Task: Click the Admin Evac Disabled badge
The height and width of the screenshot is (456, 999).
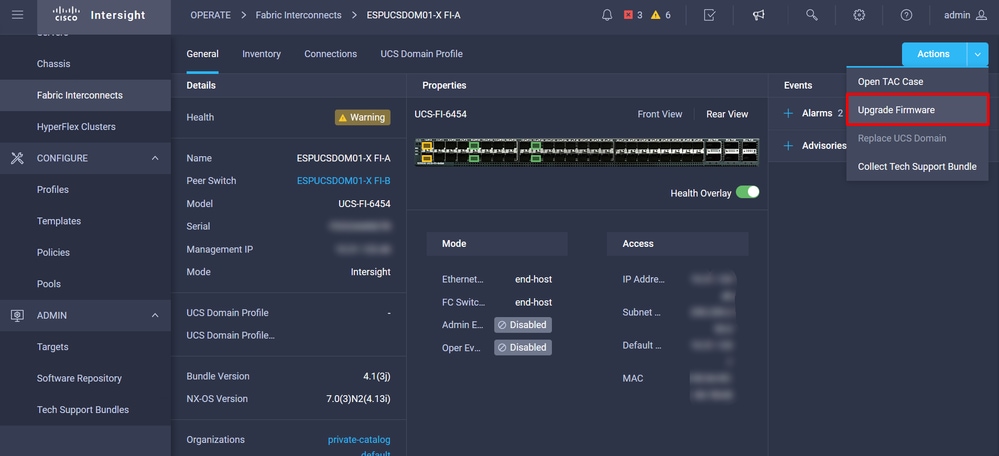Action: coord(523,325)
